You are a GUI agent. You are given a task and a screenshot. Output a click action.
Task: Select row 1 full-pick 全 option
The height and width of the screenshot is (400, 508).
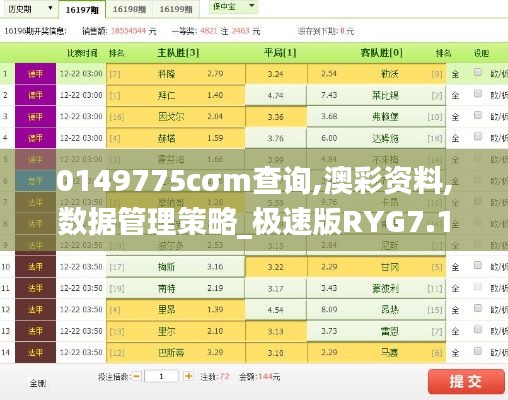tap(455, 74)
